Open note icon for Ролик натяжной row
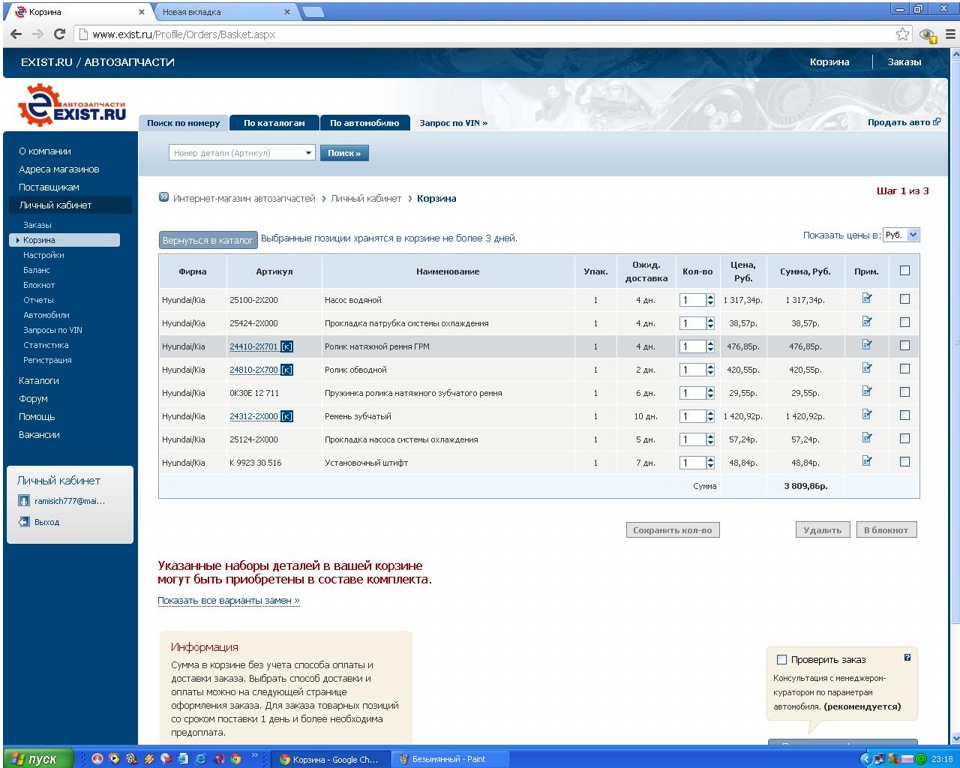The image size is (960, 768). [867, 345]
